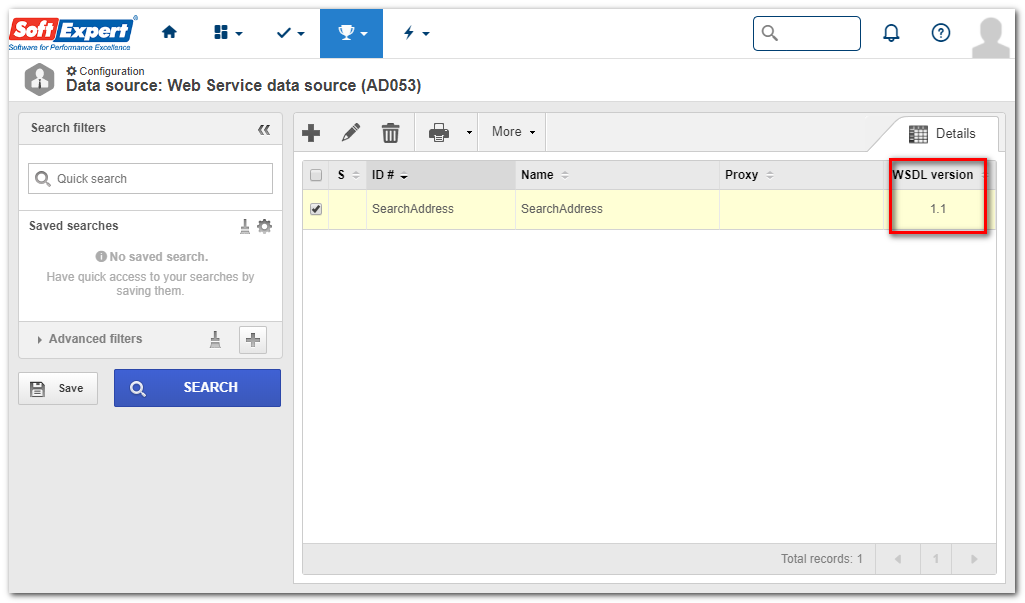Viewport: 1025px width, 603px height.
Task: Open the user profile avatar
Action: click(x=990, y=37)
